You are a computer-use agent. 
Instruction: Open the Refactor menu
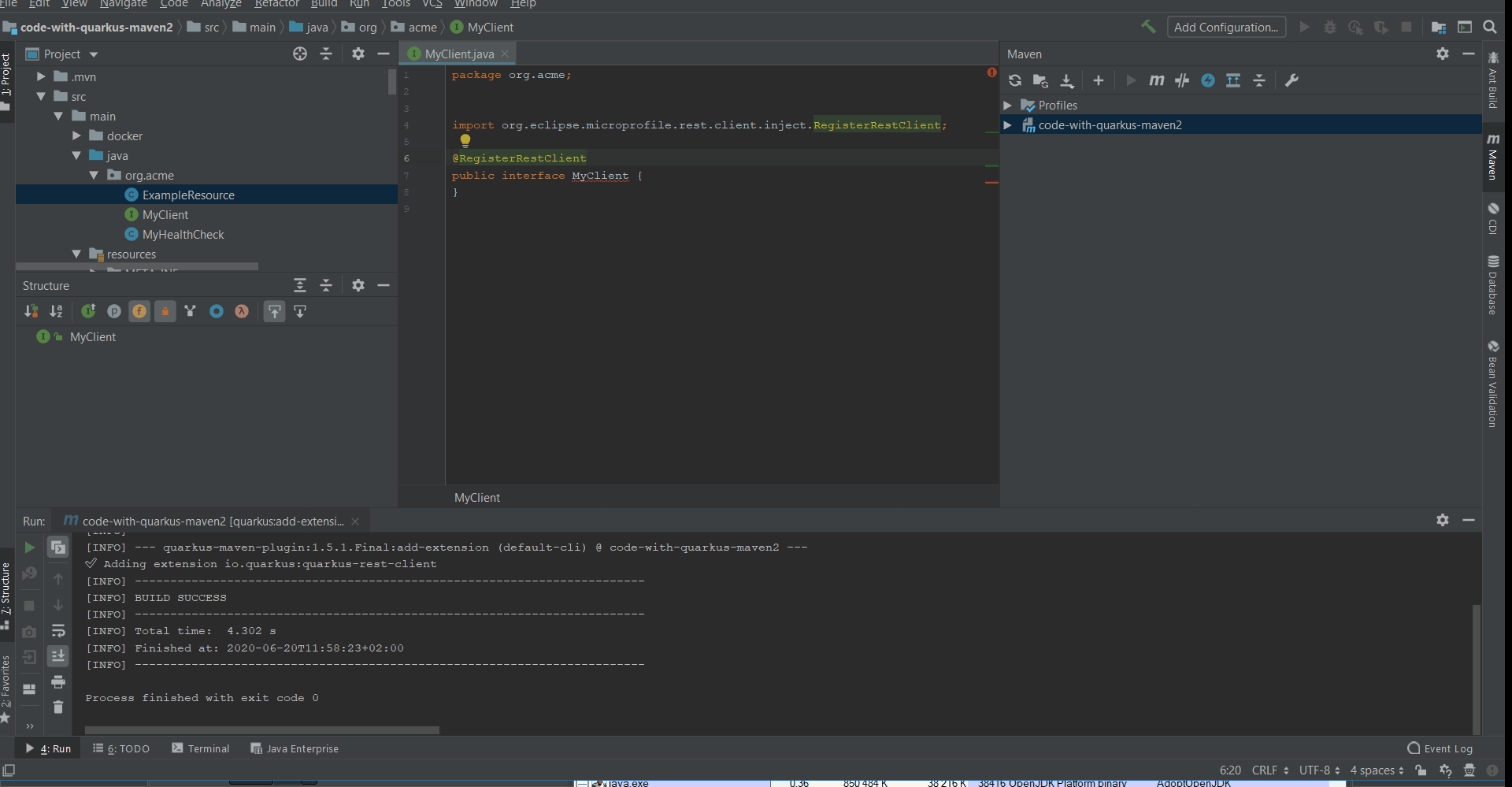click(x=276, y=4)
